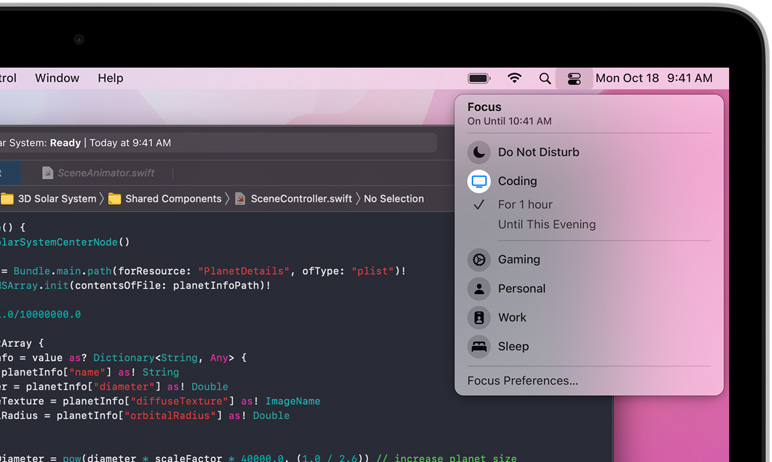The height and width of the screenshot is (462, 772).
Task: Click the Shared Components breadcrumb
Action: (x=173, y=198)
